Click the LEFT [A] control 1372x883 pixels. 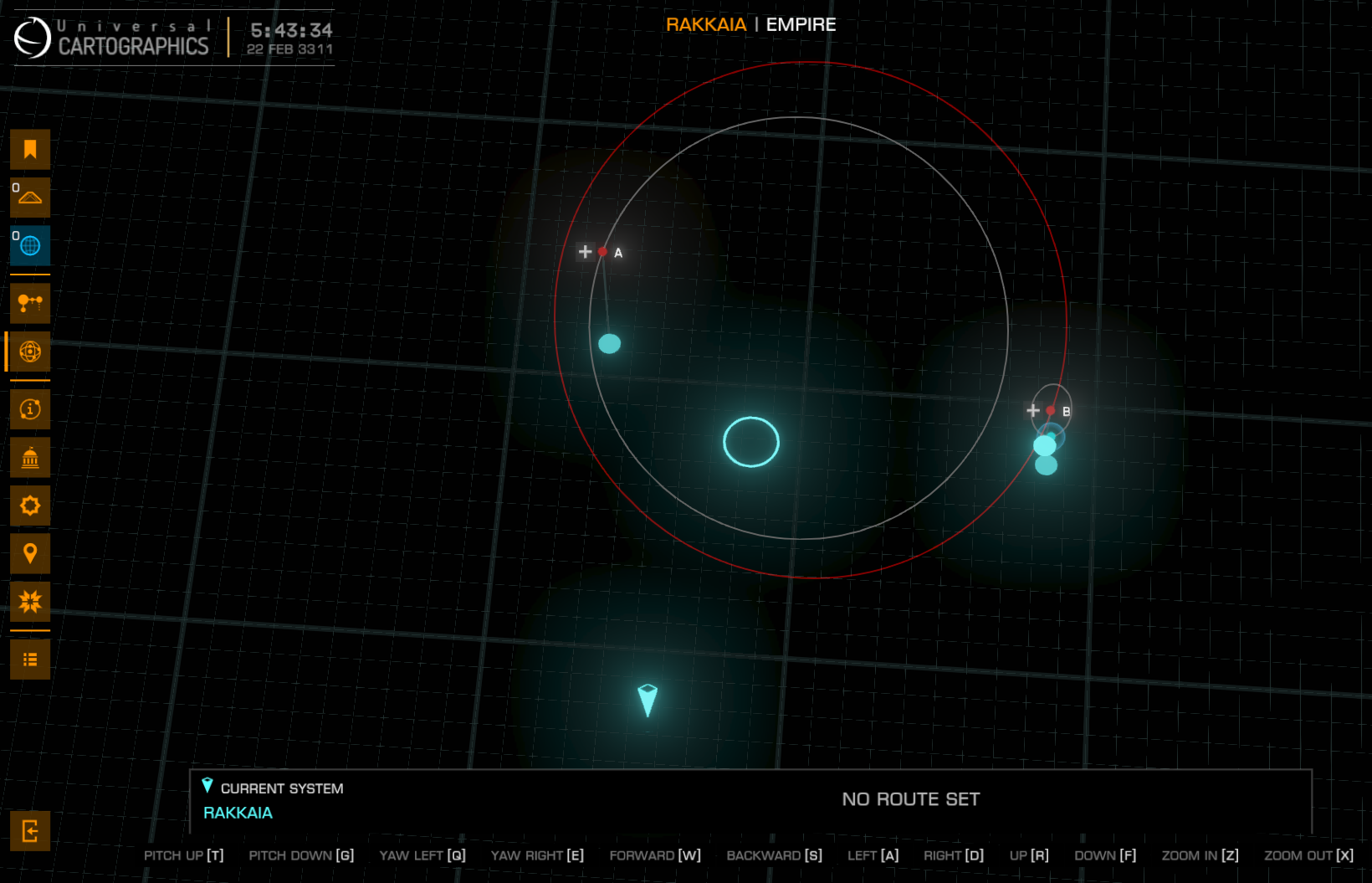point(873,855)
